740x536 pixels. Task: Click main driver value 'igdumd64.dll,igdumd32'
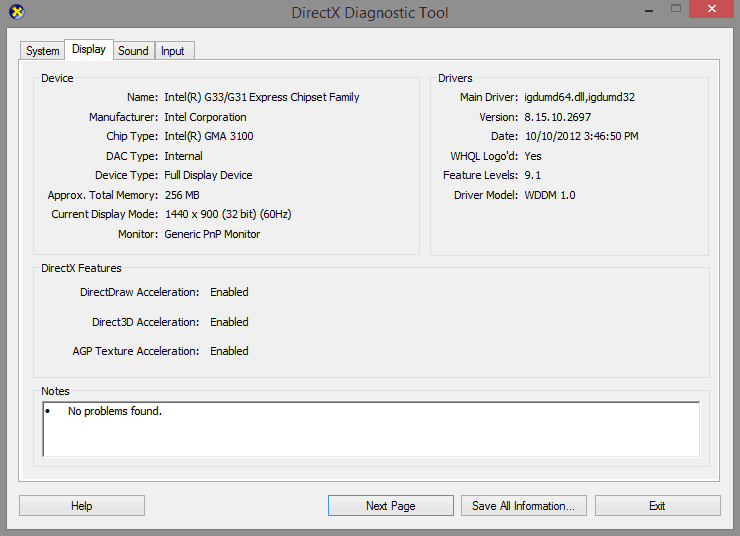point(580,97)
